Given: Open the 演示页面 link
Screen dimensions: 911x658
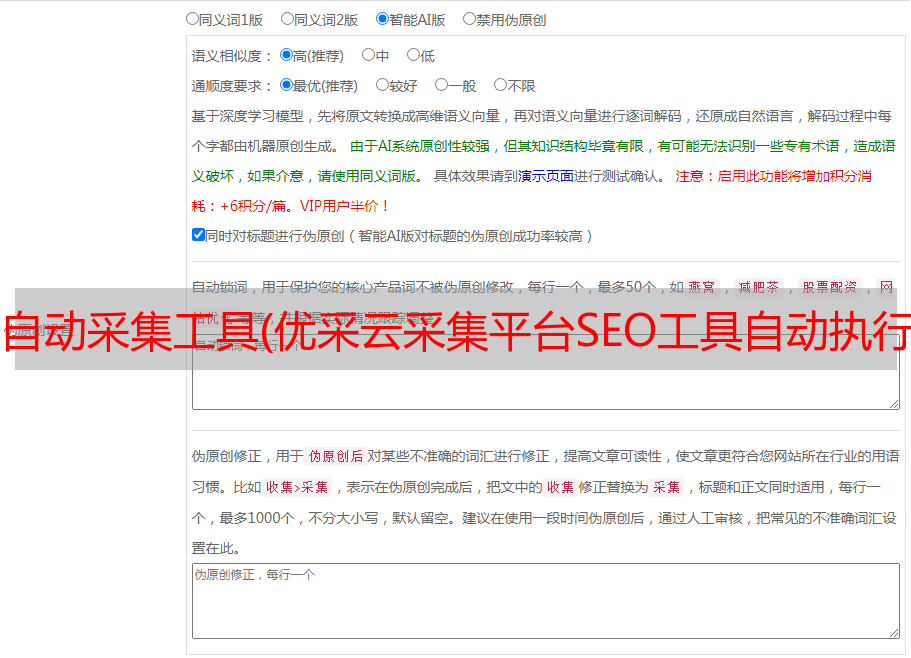Looking at the screenshot, I should tap(546, 176).
